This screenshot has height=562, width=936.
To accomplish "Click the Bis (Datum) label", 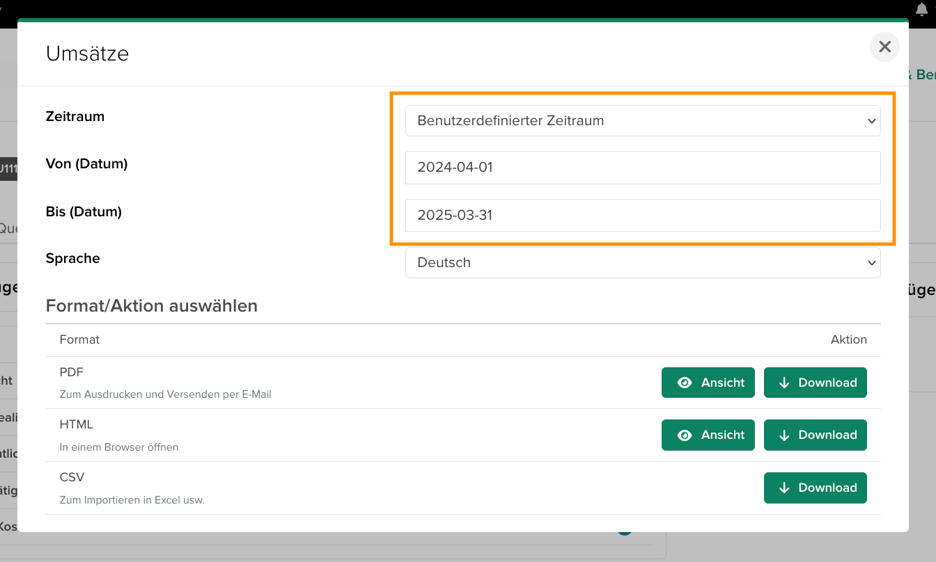I will [x=84, y=211].
